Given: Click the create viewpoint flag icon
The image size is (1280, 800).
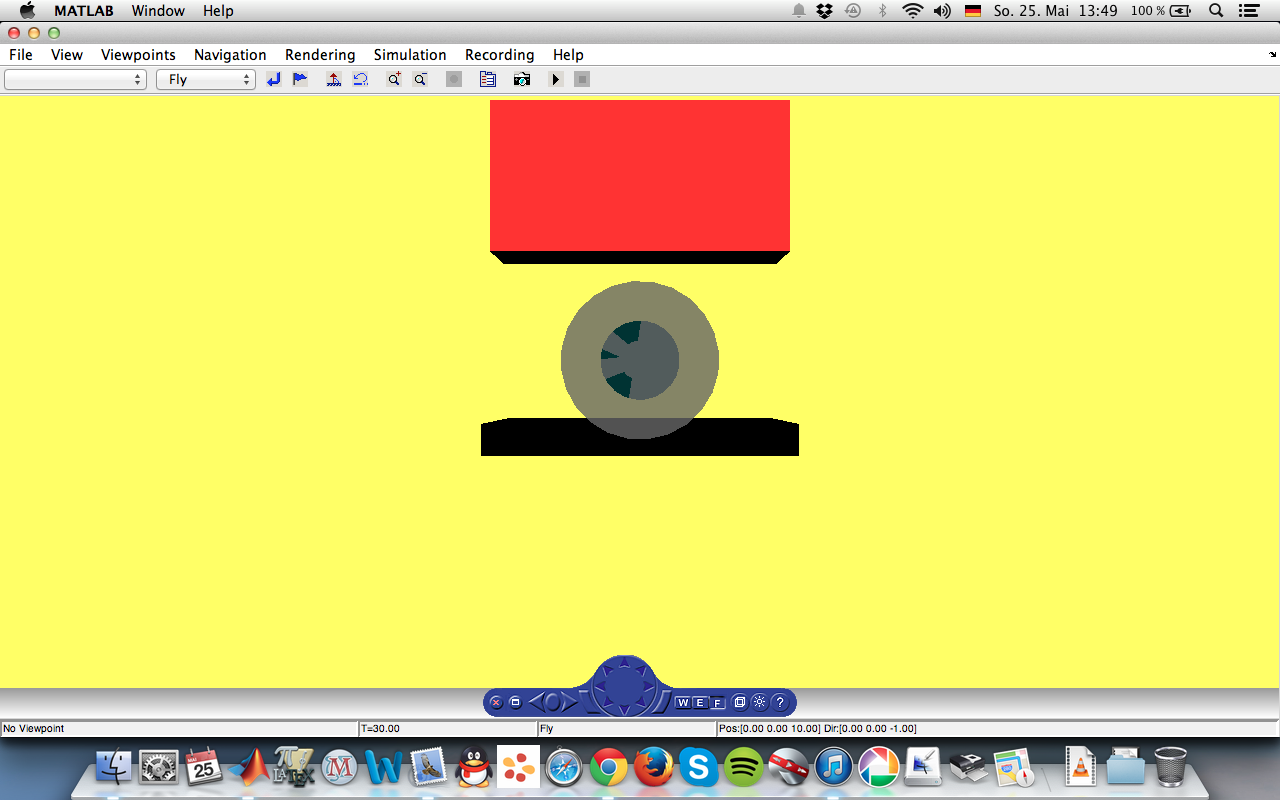Looking at the screenshot, I should point(300,79).
